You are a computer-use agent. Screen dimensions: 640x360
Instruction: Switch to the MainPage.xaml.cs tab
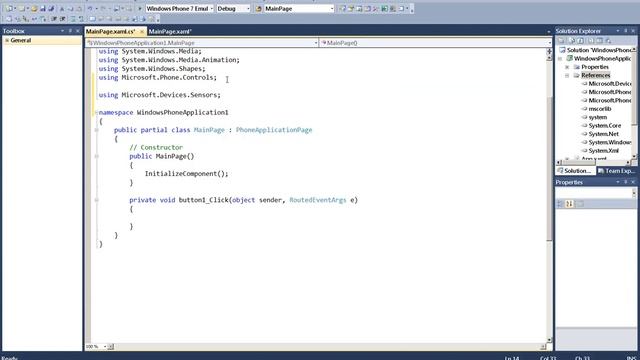tap(111, 31)
